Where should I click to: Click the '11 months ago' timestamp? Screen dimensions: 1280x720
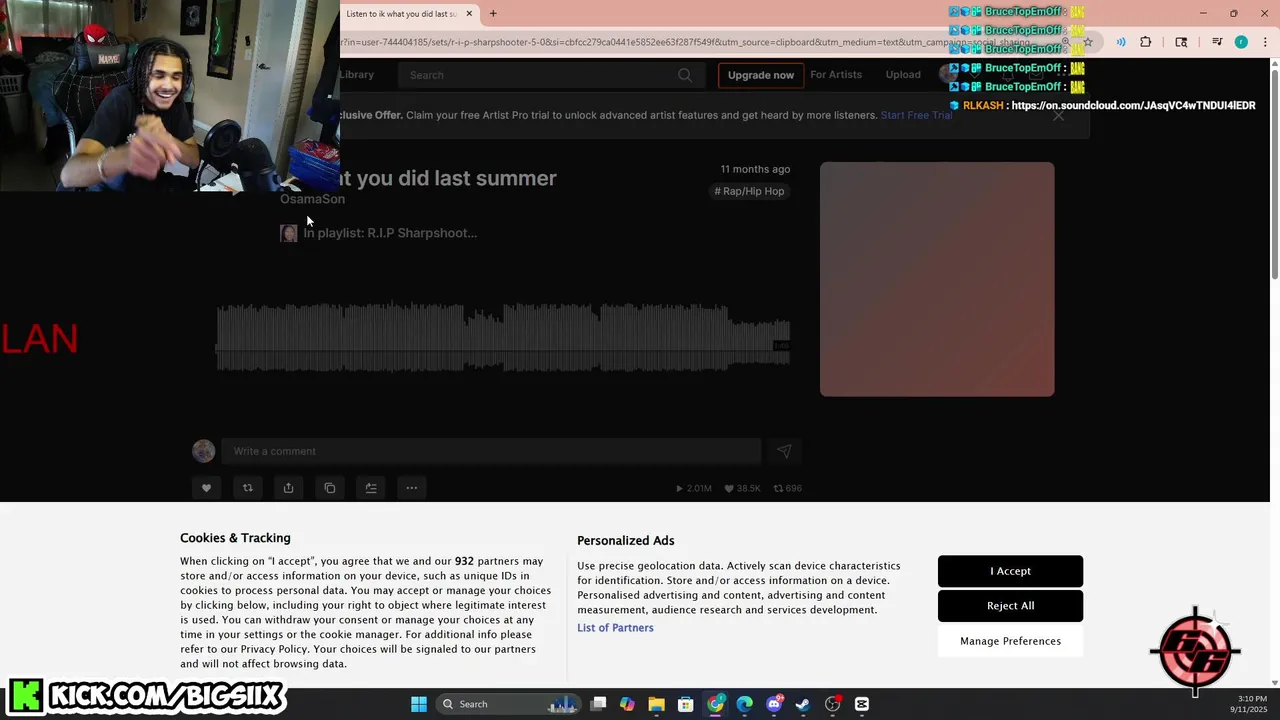(755, 169)
